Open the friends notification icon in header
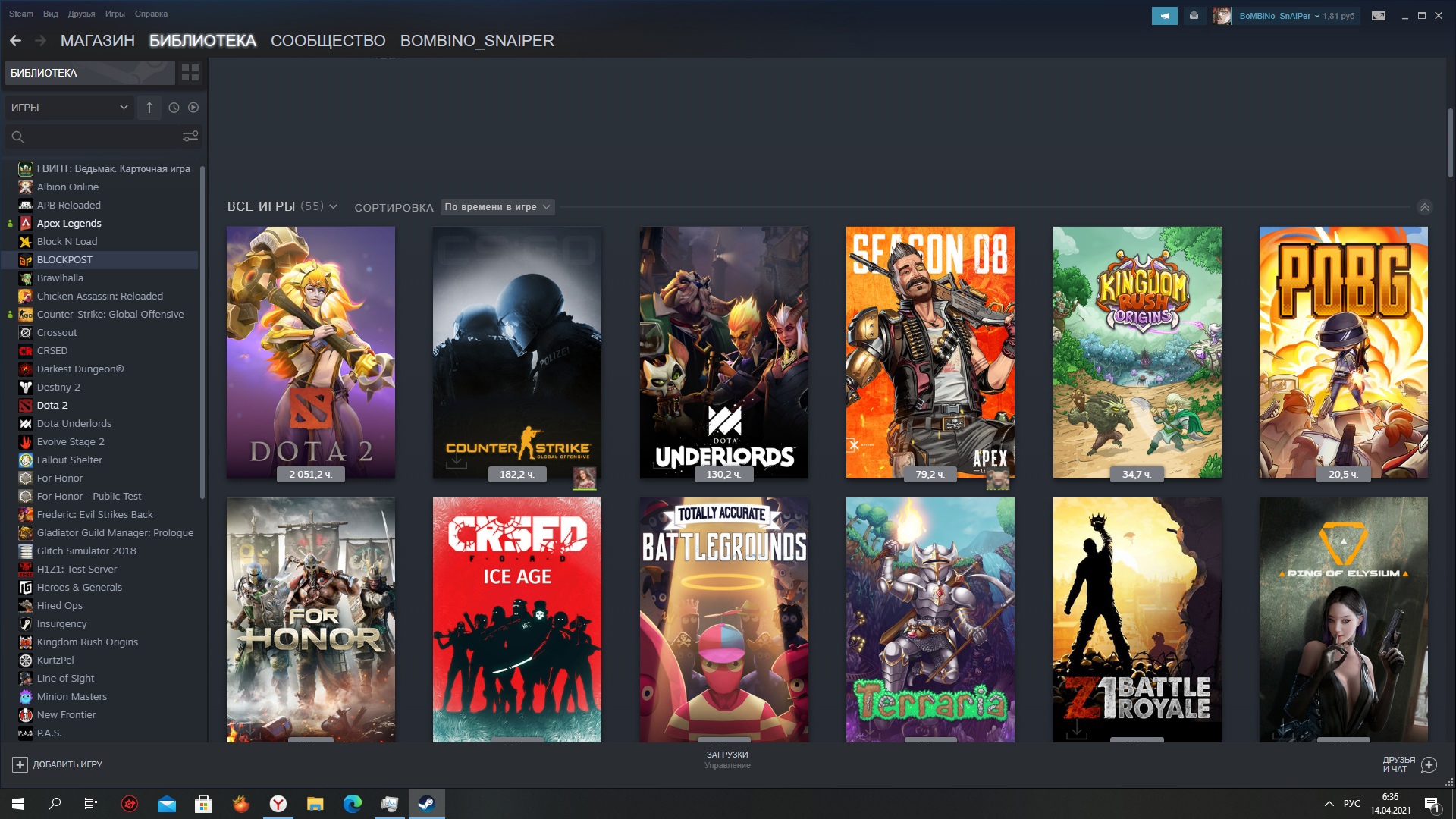1456x819 pixels. point(1194,16)
